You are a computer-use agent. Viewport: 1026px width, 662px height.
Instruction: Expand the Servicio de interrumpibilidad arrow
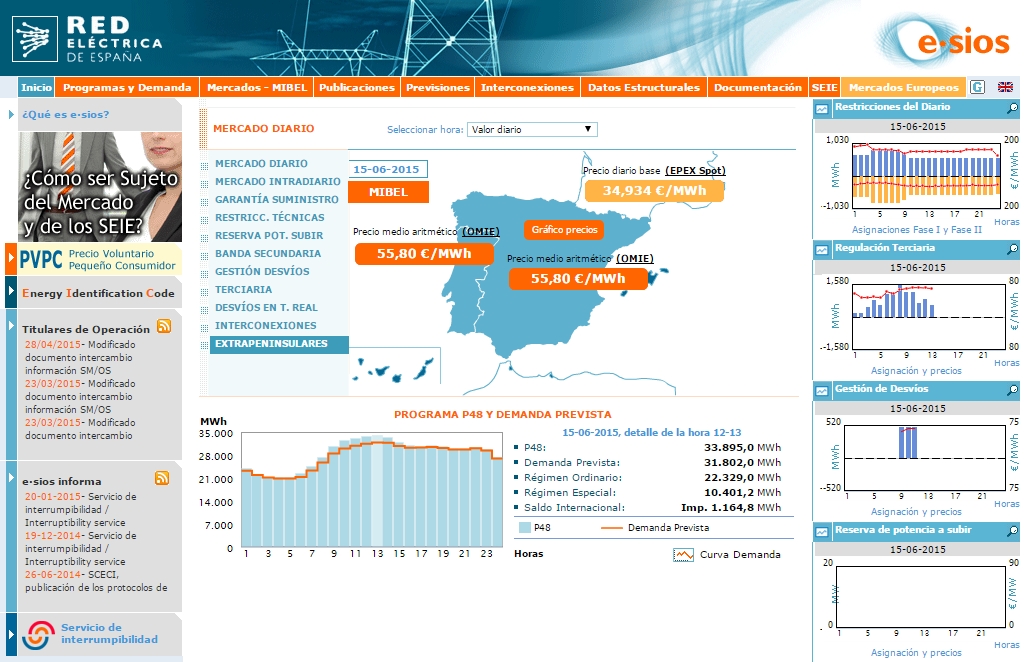11,635
